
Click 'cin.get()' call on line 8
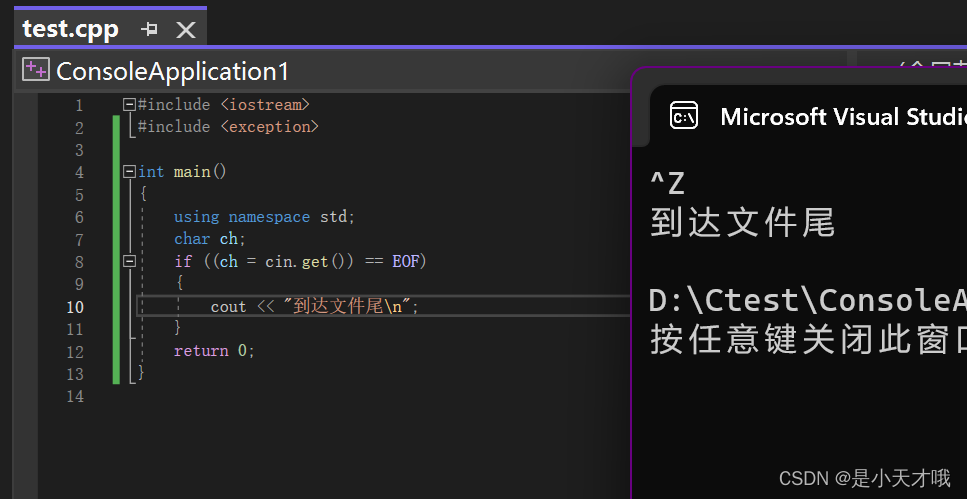coord(310,262)
